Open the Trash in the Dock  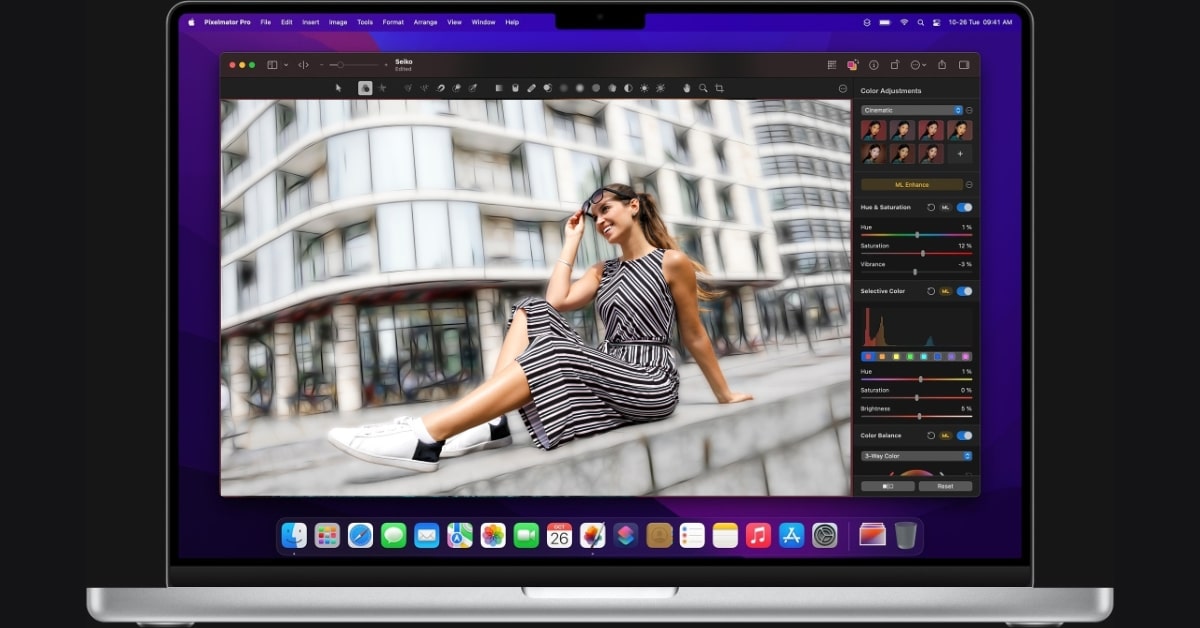pos(906,535)
